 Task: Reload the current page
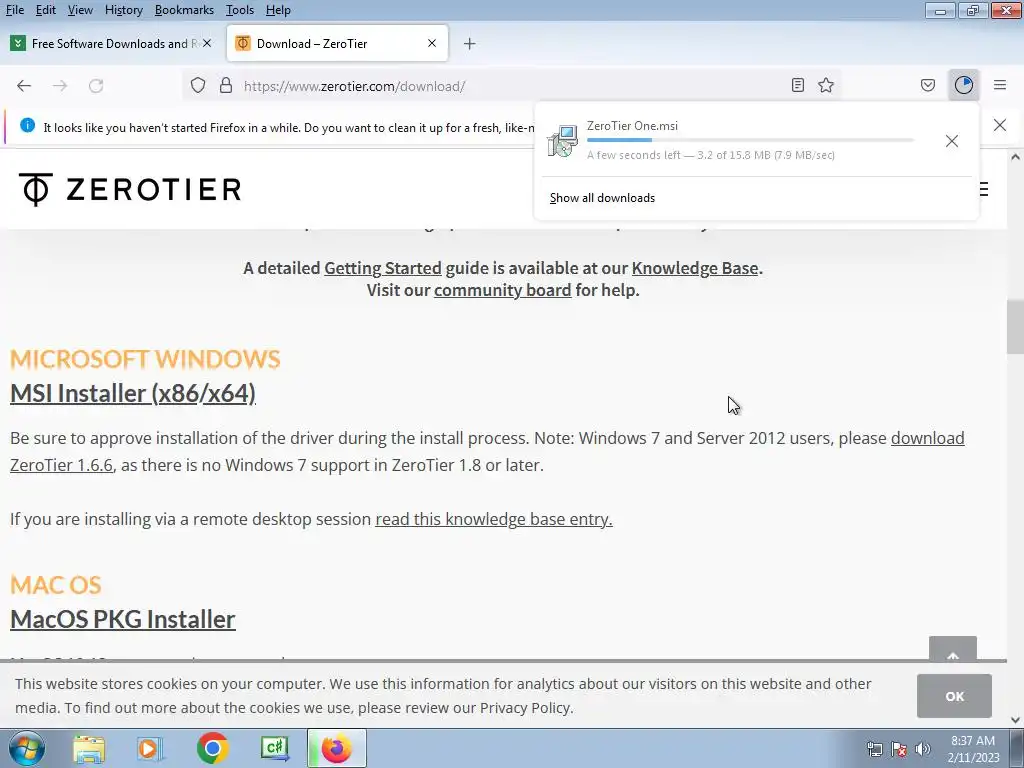coord(96,86)
